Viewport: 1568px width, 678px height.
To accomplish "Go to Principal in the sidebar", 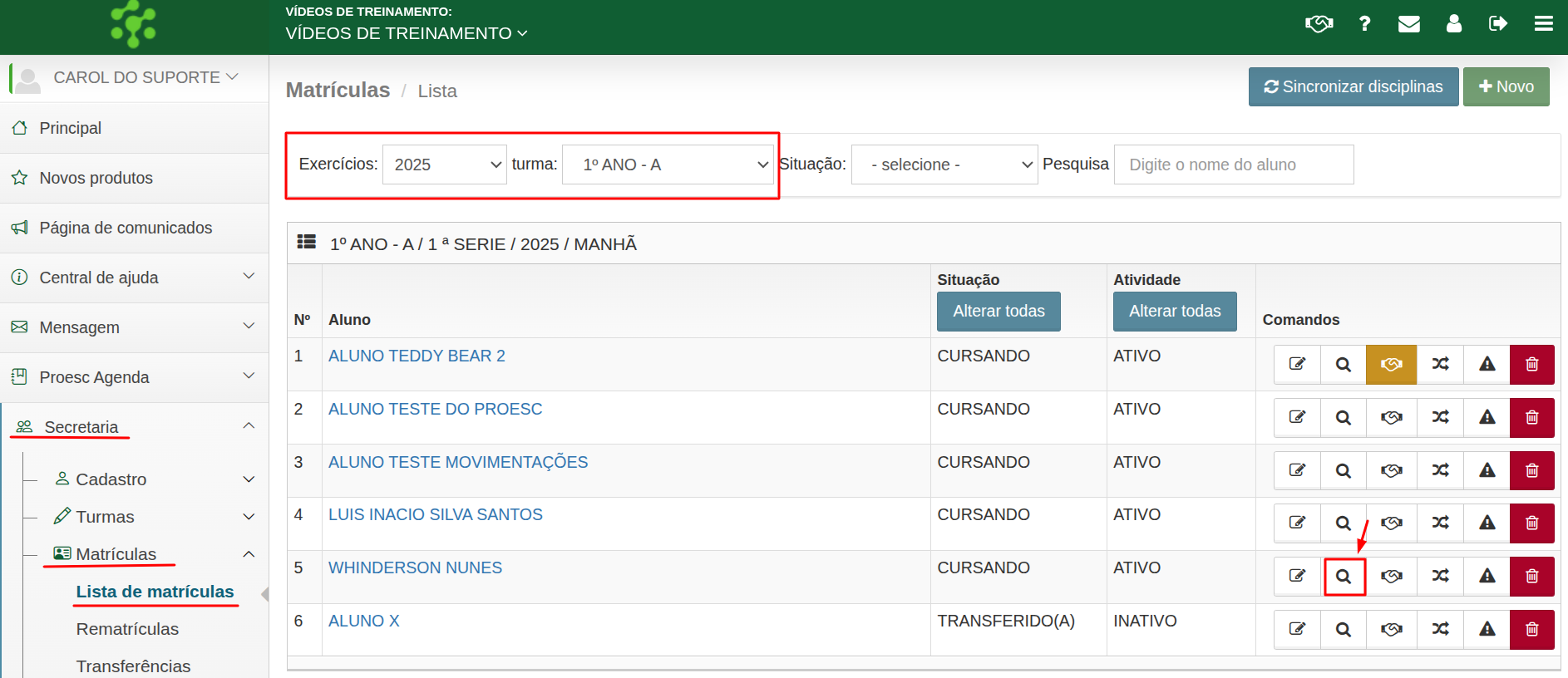I will (x=71, y=128).
